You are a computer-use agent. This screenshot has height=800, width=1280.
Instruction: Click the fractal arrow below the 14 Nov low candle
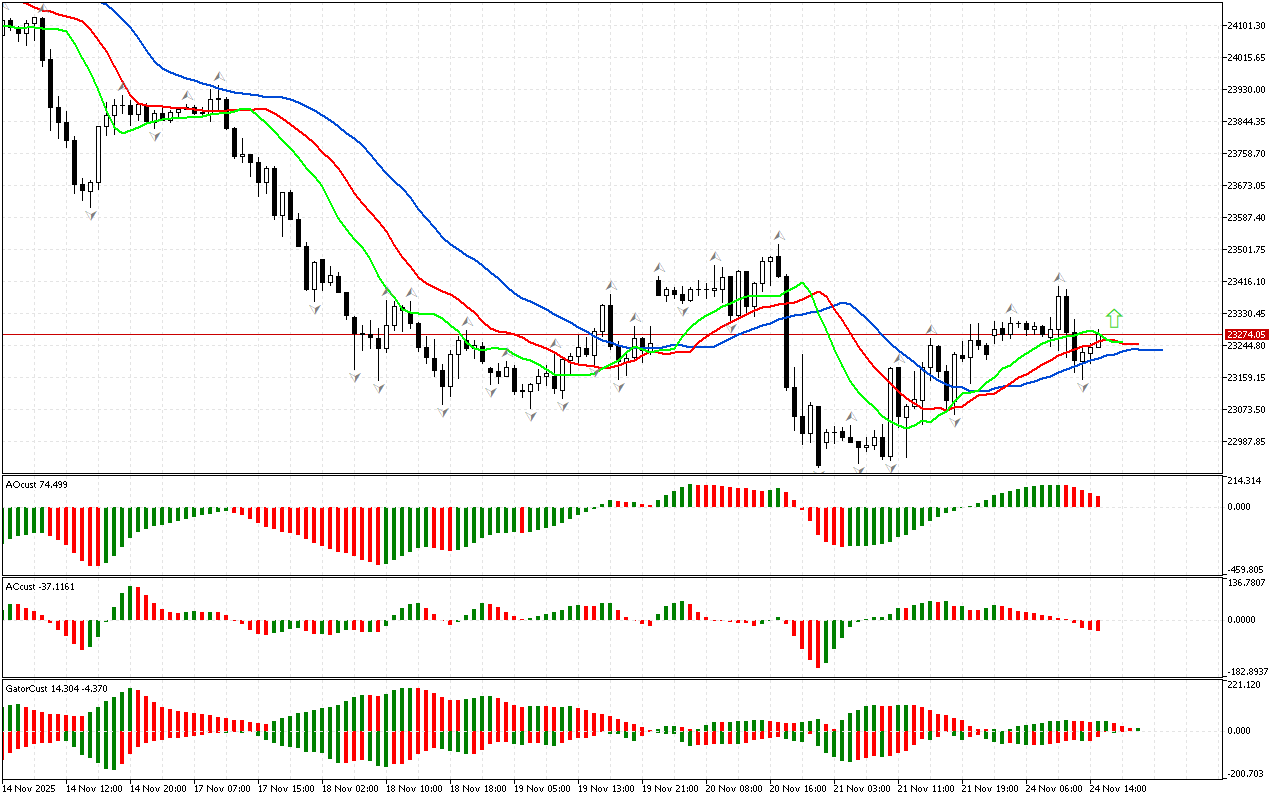pos(91,215)
